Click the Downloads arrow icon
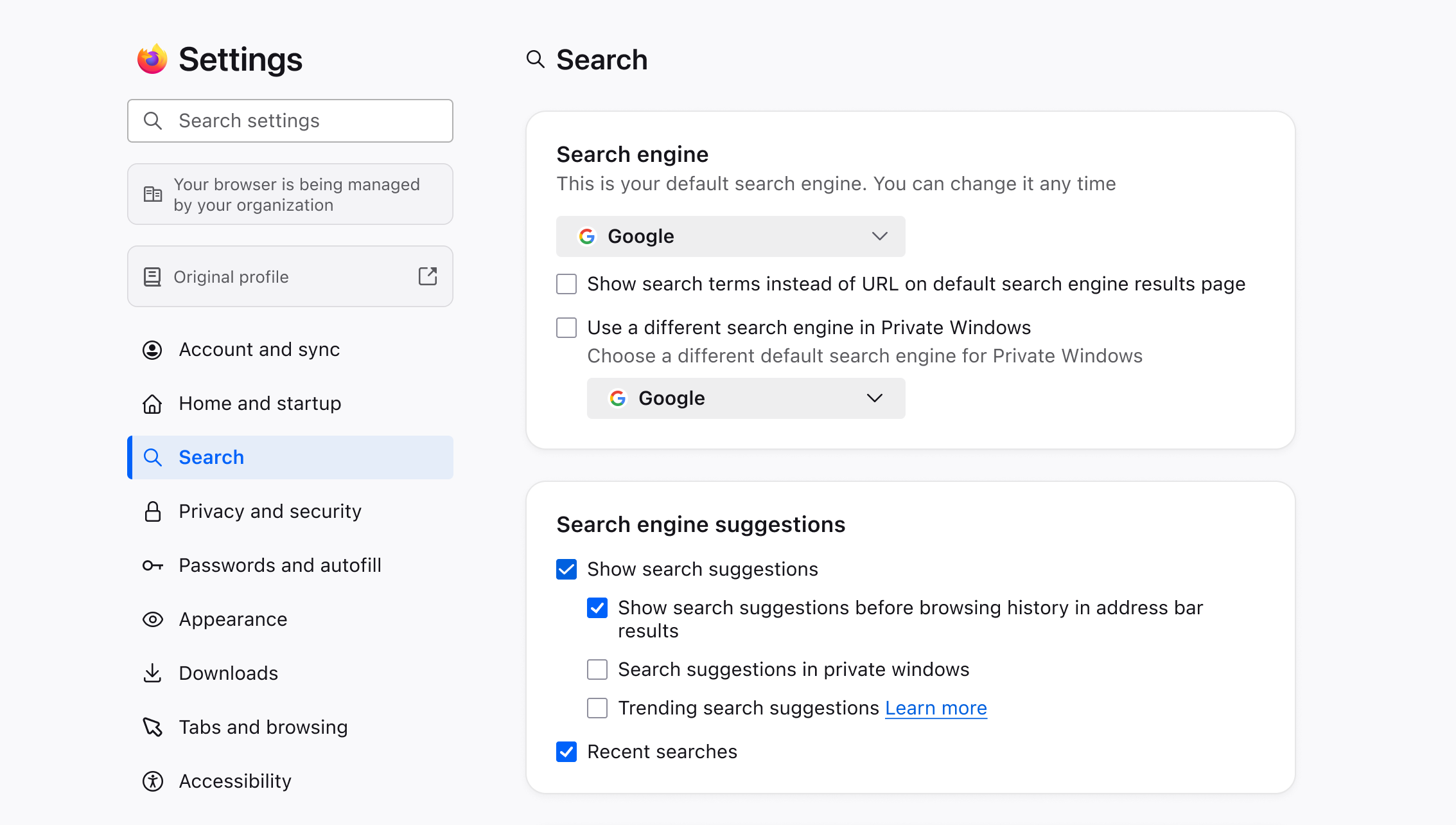This screenshot has height=825, width=1456. point(152,673)
